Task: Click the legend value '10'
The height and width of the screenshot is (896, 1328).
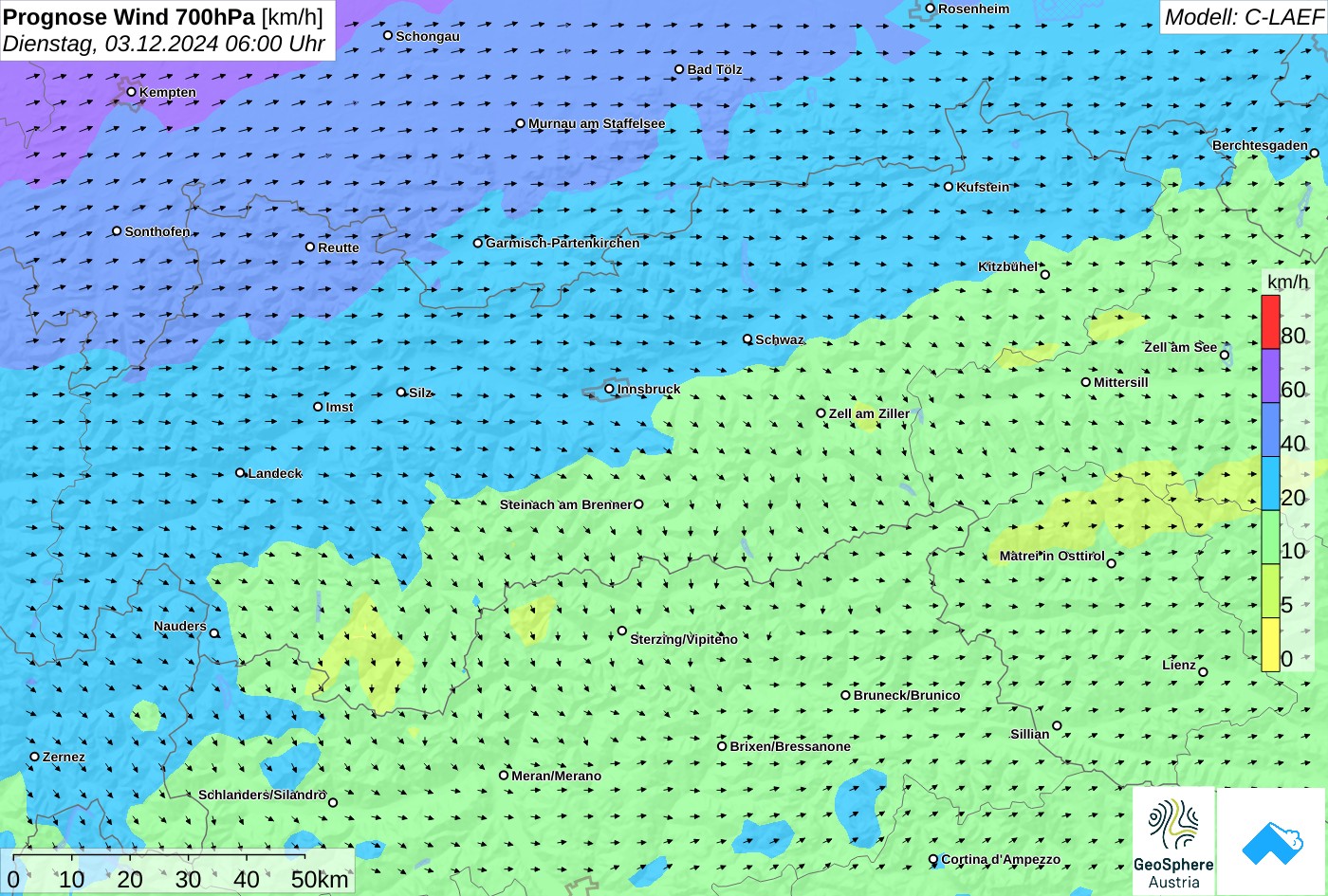Action: click(x=1293, y=551)
